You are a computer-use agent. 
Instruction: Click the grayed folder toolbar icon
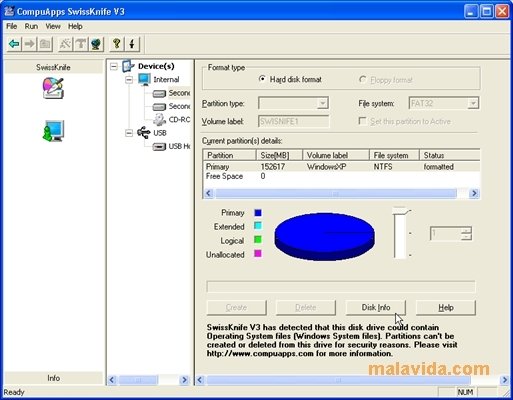tap(45, 44)
